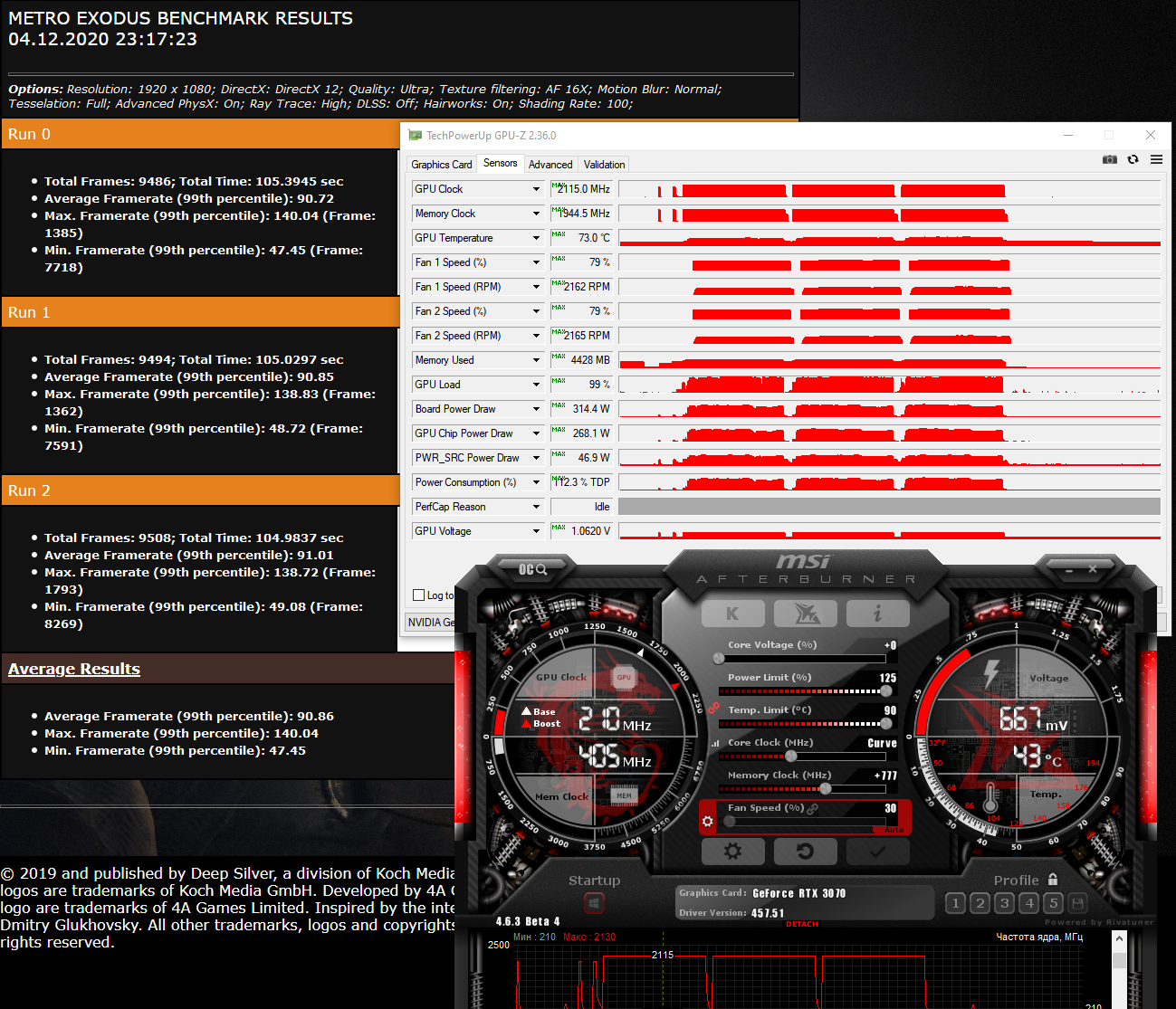This screenshot has width=1176, height=1009.
Task: Open Afterburner information button
Action: (x=877, y=614)
